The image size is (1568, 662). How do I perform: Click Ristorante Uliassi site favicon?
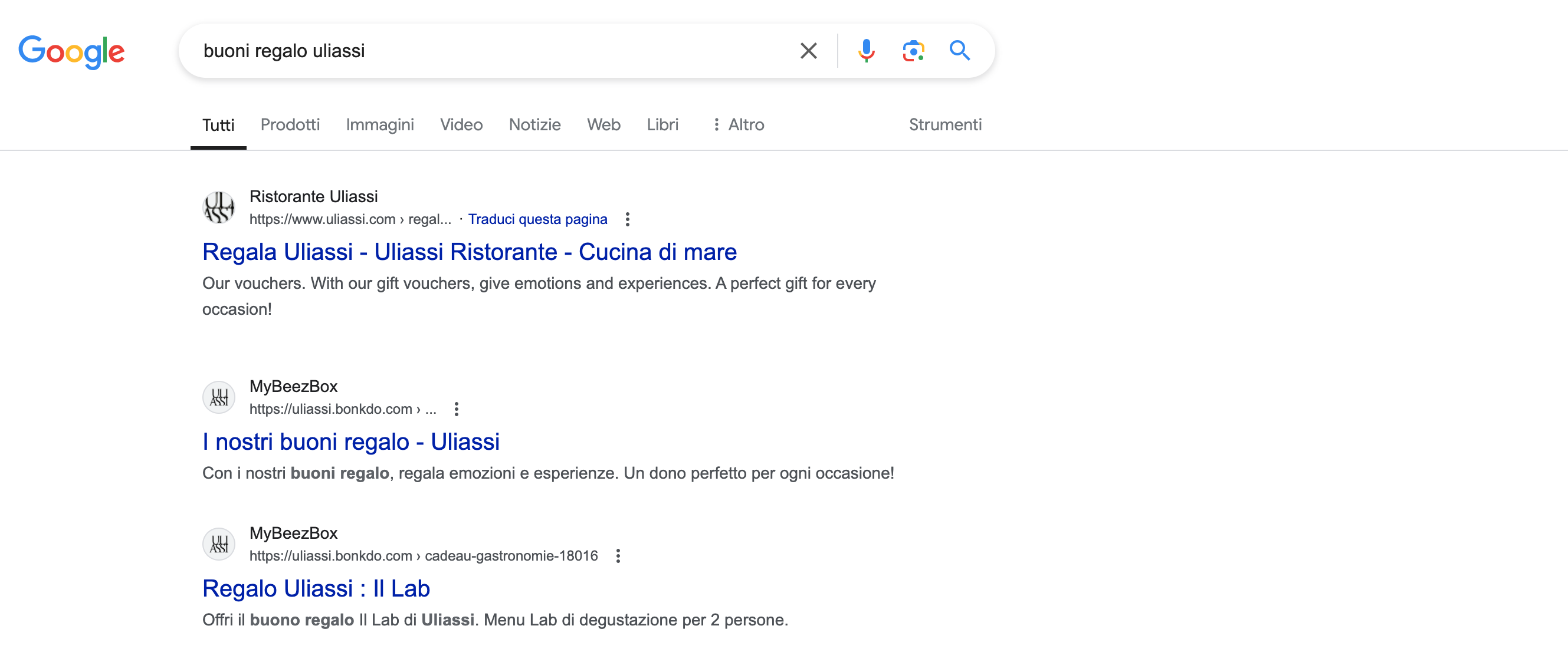tap(218, 208)
